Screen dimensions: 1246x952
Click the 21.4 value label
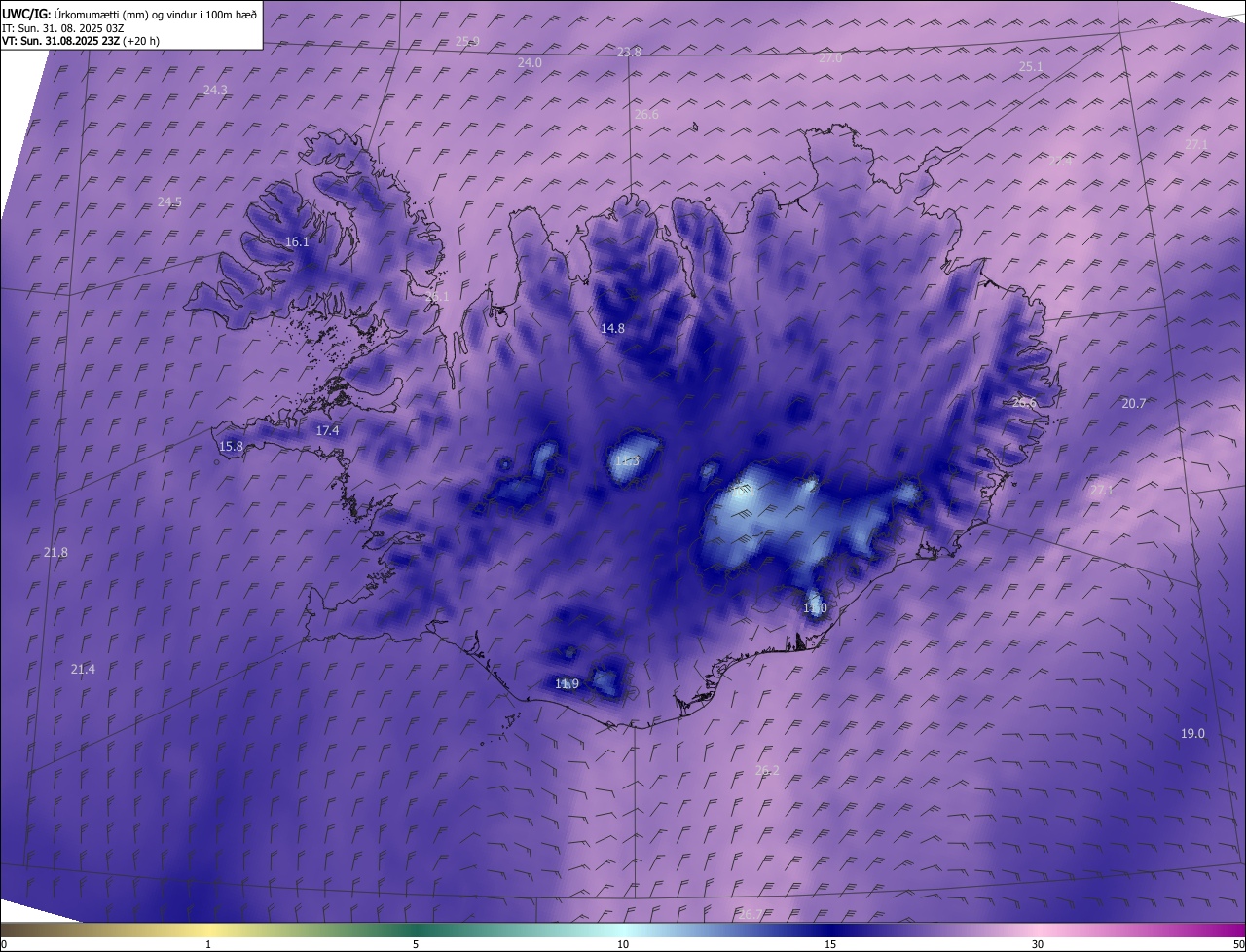(83, 669)
